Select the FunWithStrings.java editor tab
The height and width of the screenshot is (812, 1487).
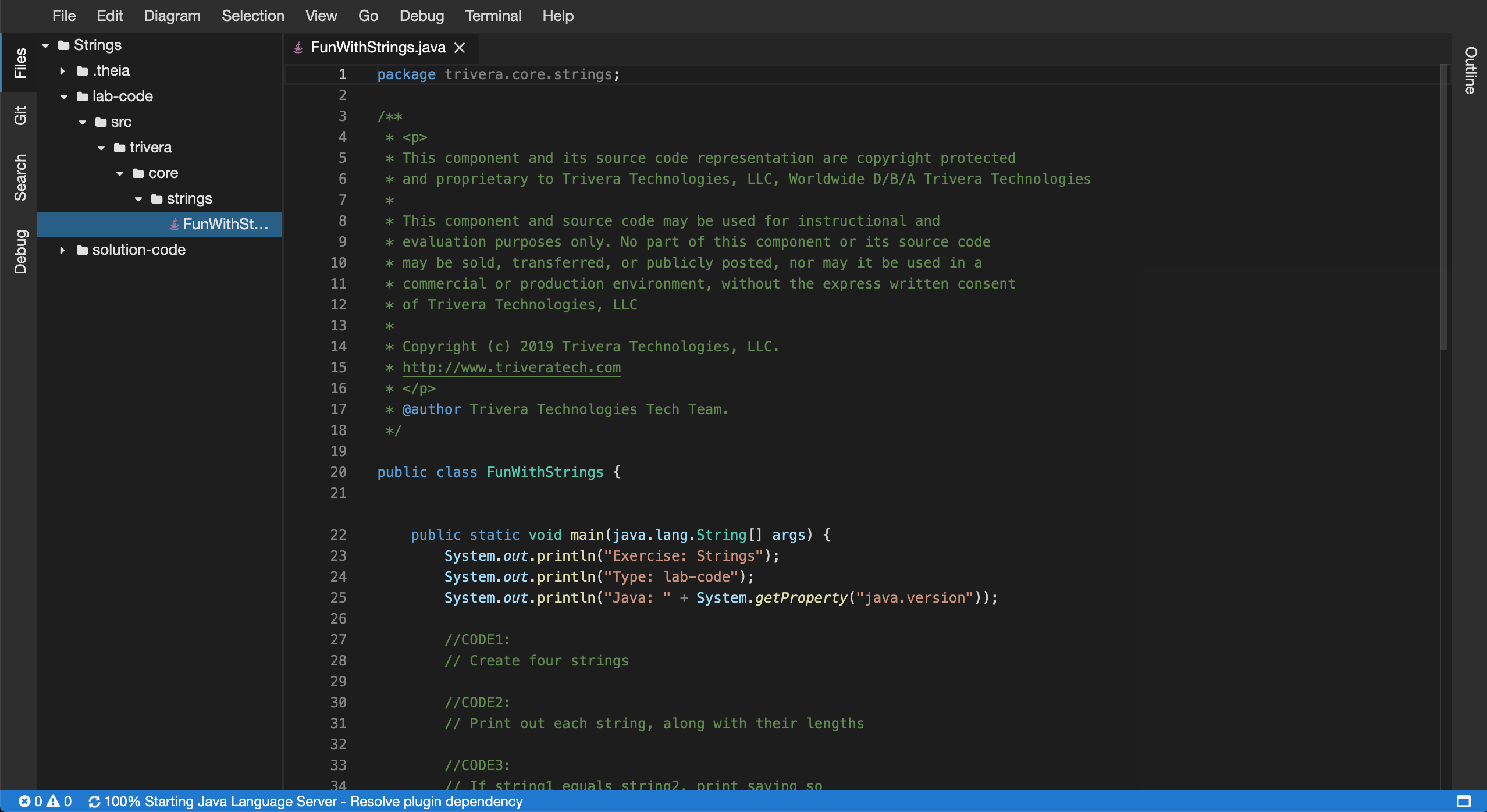(382, 48)
